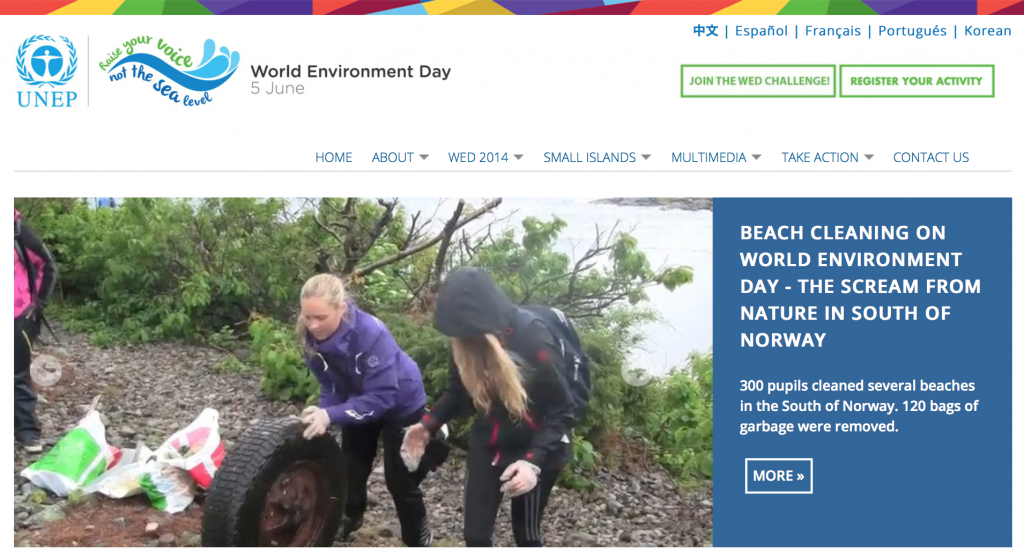Open the SMALL ISLANDS dropdown
Screen dimensions: 1024x558
coord(597,157)
